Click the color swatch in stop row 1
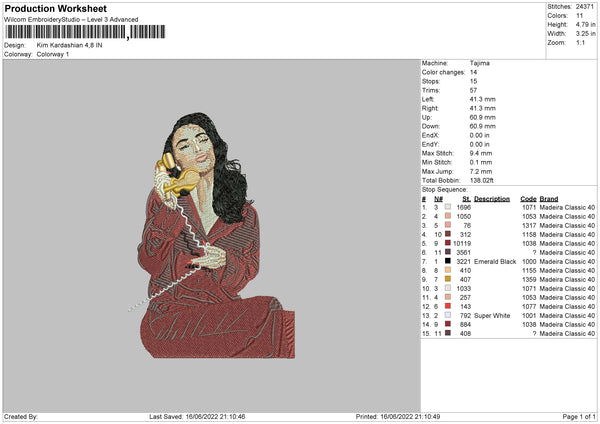This screenshot has width=600, height=424. pos(448,207)
